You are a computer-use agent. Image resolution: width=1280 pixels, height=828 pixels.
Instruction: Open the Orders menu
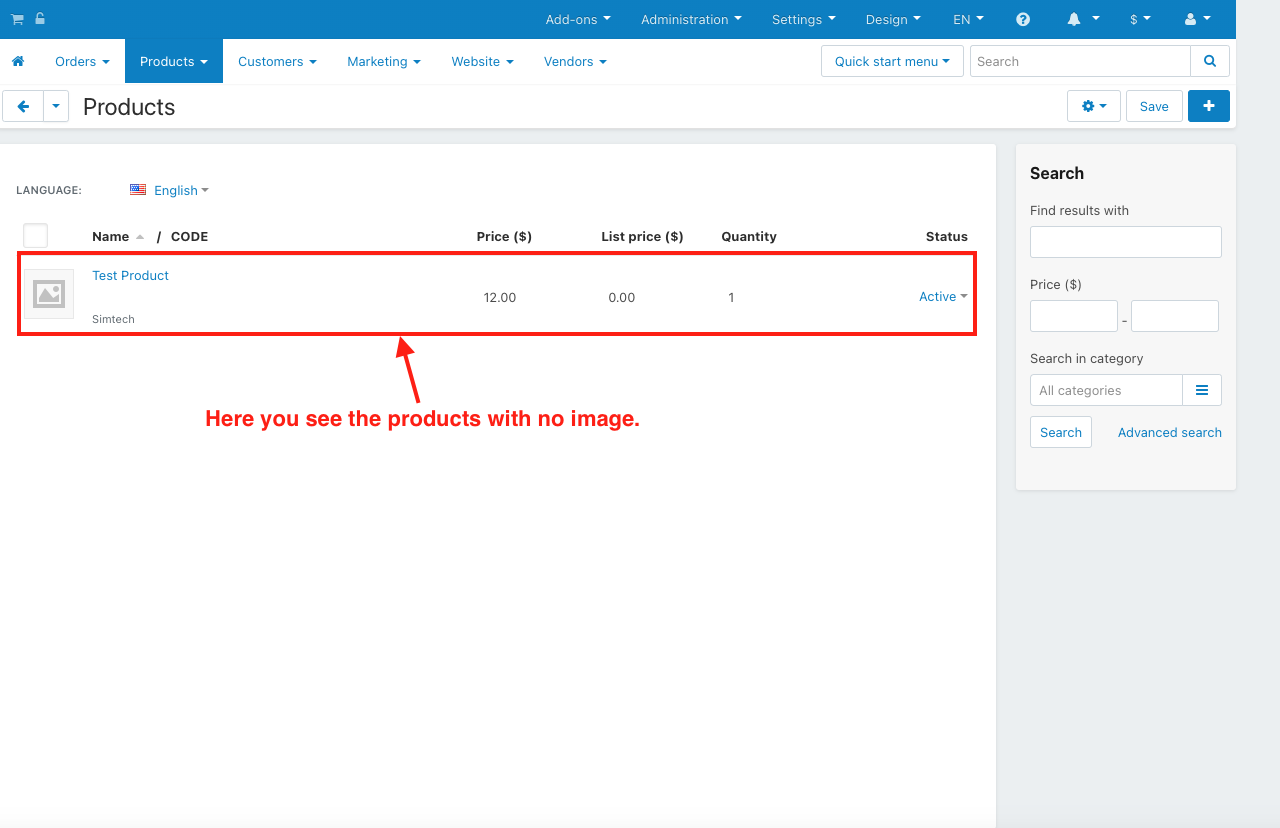coord(82,61)
